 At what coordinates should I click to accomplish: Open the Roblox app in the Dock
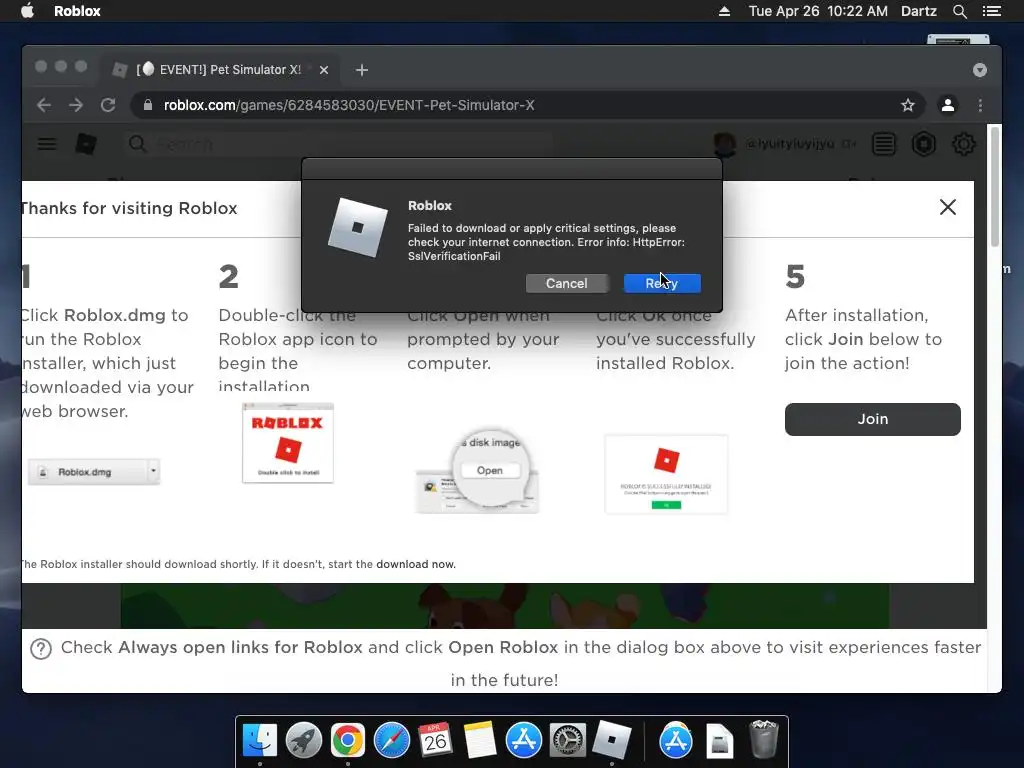[x=611, y=740]
